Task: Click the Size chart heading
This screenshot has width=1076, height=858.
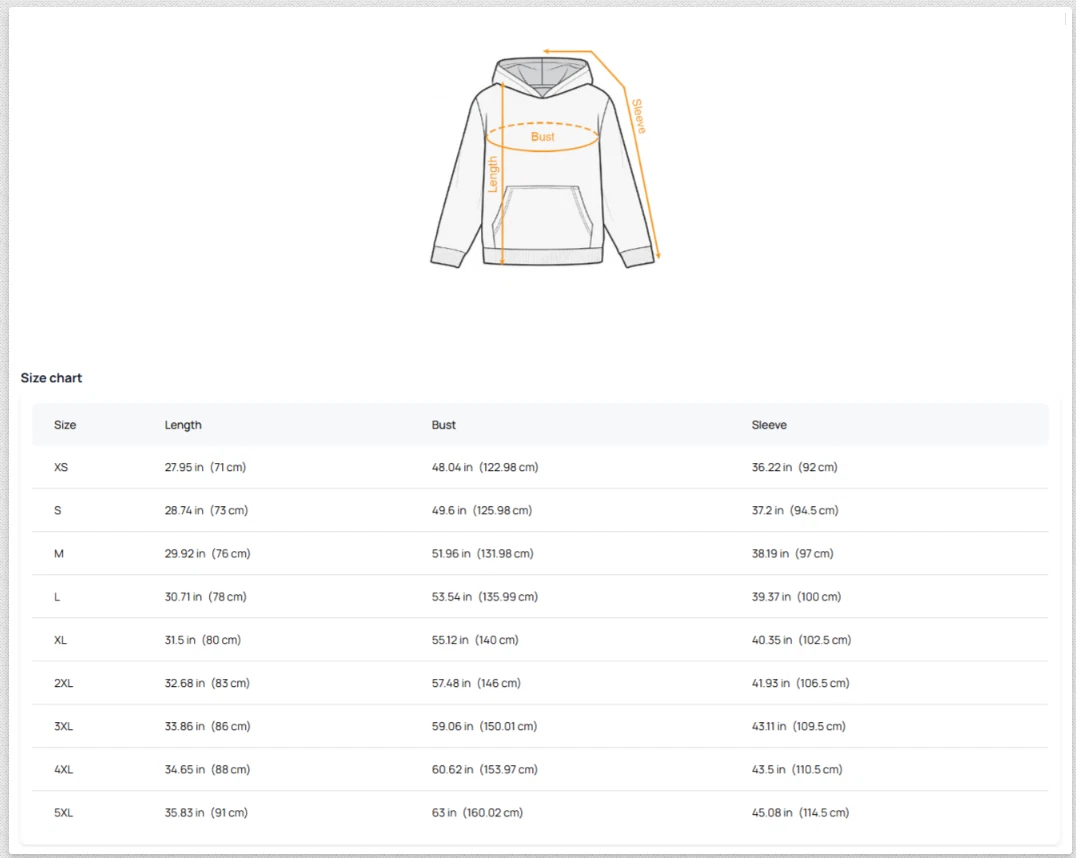Action: coord(51,378)
